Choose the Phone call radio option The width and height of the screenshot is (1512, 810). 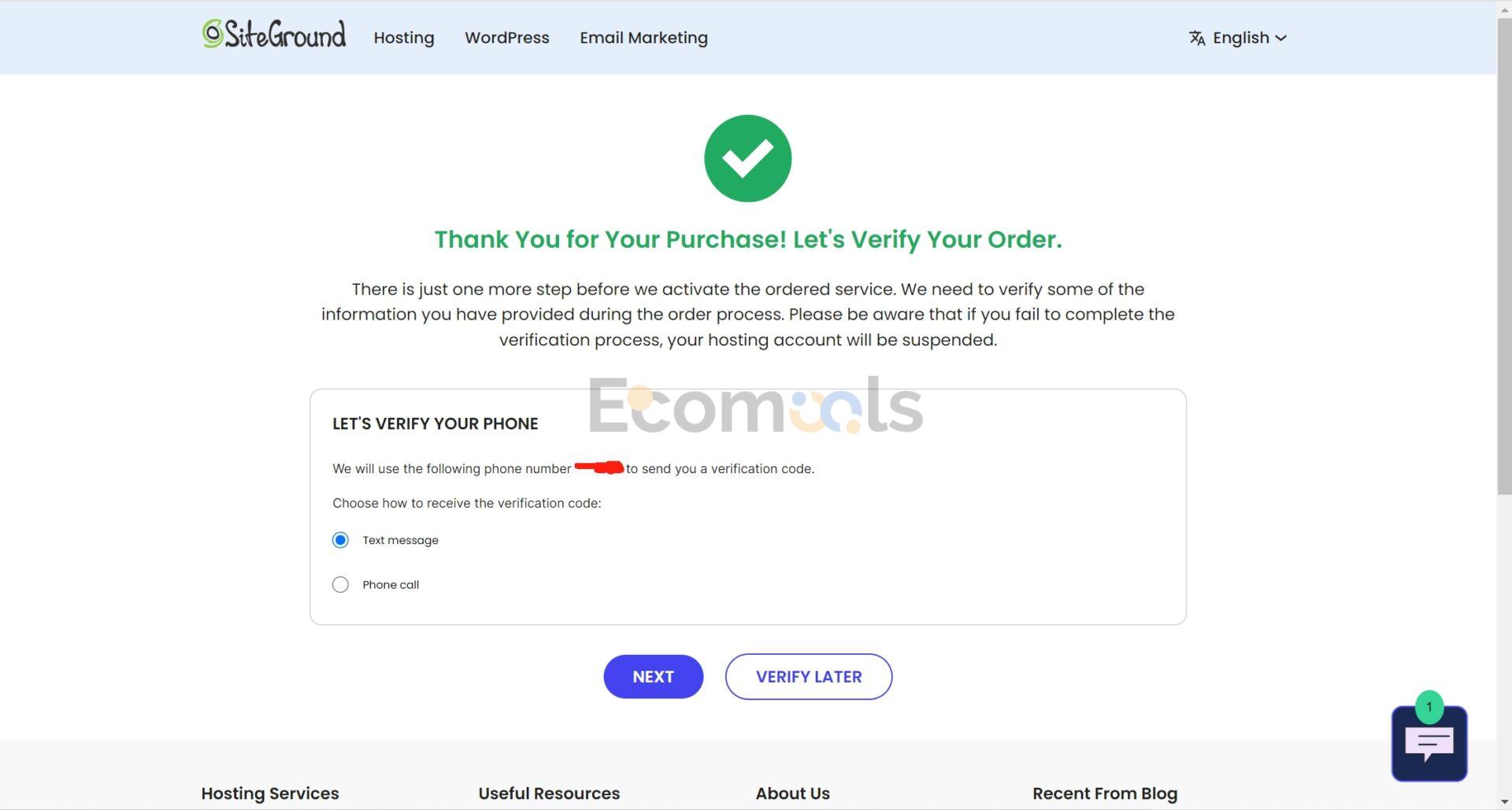click(340, 585)
